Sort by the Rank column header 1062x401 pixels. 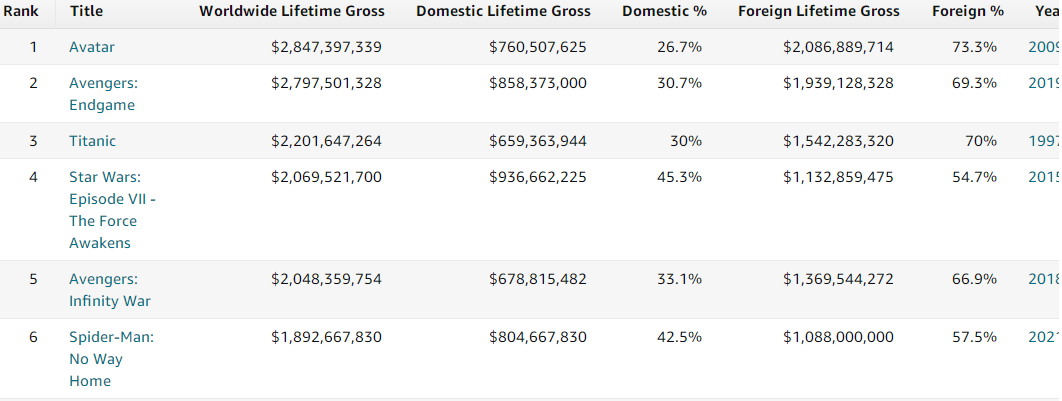(21, 11)
